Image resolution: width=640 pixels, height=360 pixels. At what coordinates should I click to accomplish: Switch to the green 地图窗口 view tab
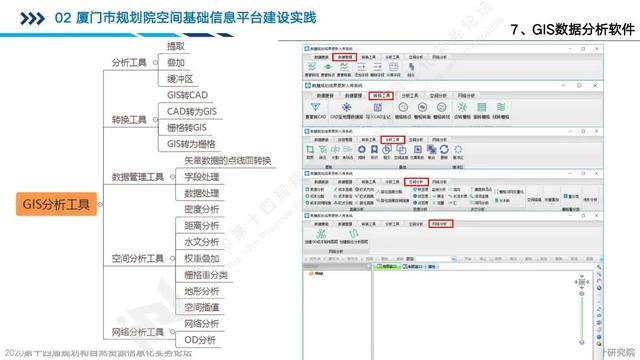click(x=387, y=267)
